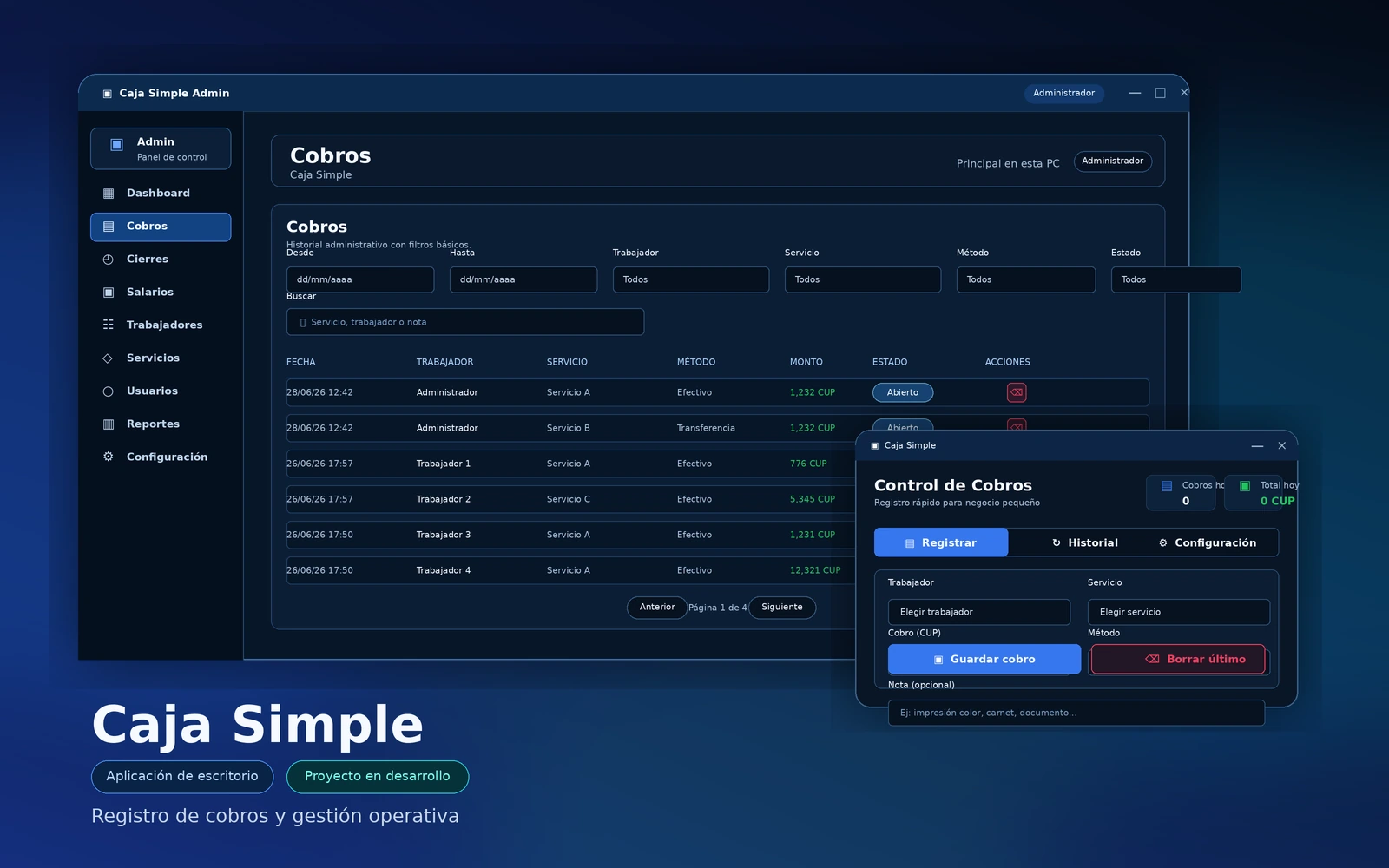Click the Admin Panel de control card
The width and height of the screenshot is (1389, 868).
point(161,148)
